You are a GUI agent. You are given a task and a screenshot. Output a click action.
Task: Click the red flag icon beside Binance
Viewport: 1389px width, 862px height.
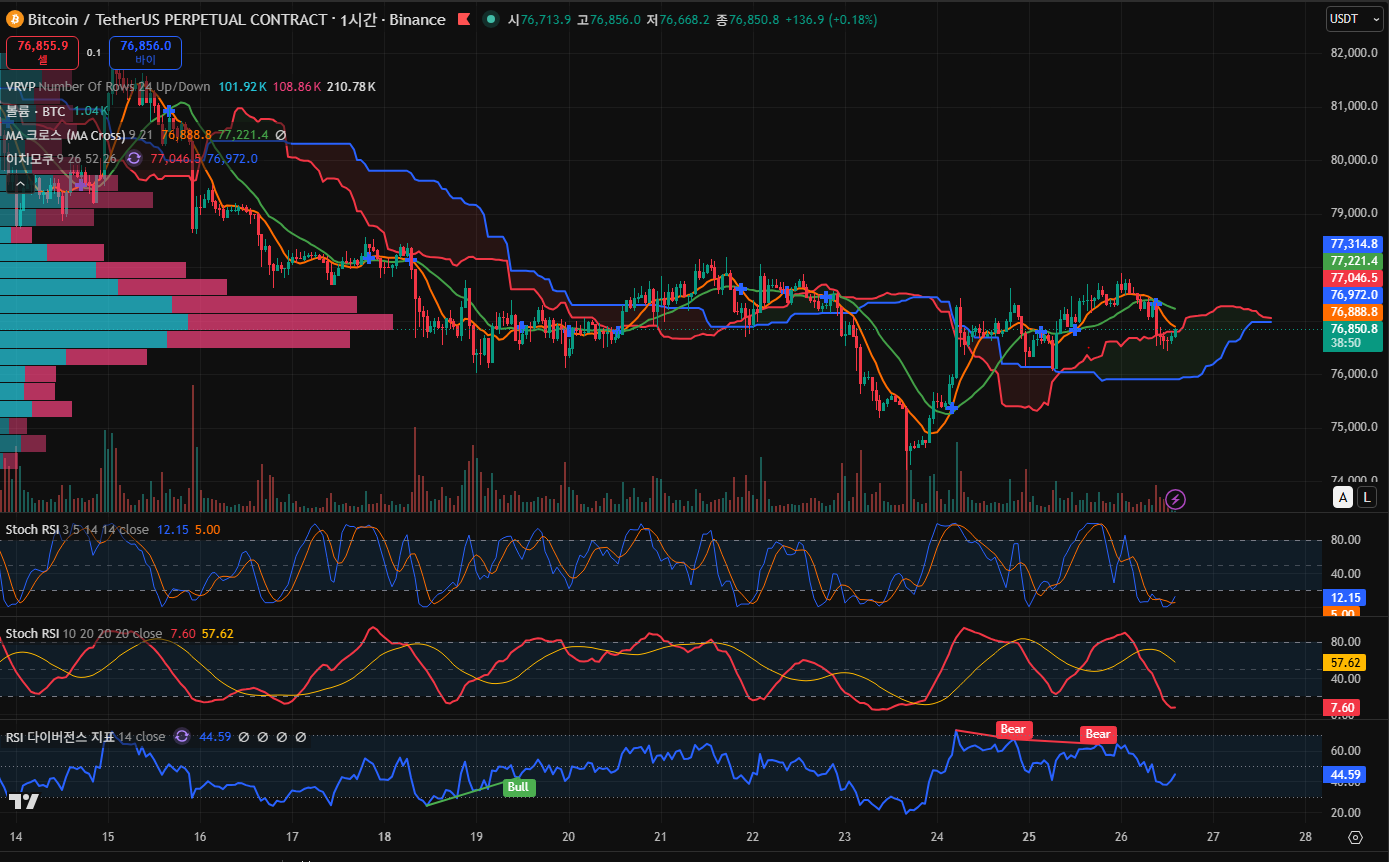[x=464, y=19]
